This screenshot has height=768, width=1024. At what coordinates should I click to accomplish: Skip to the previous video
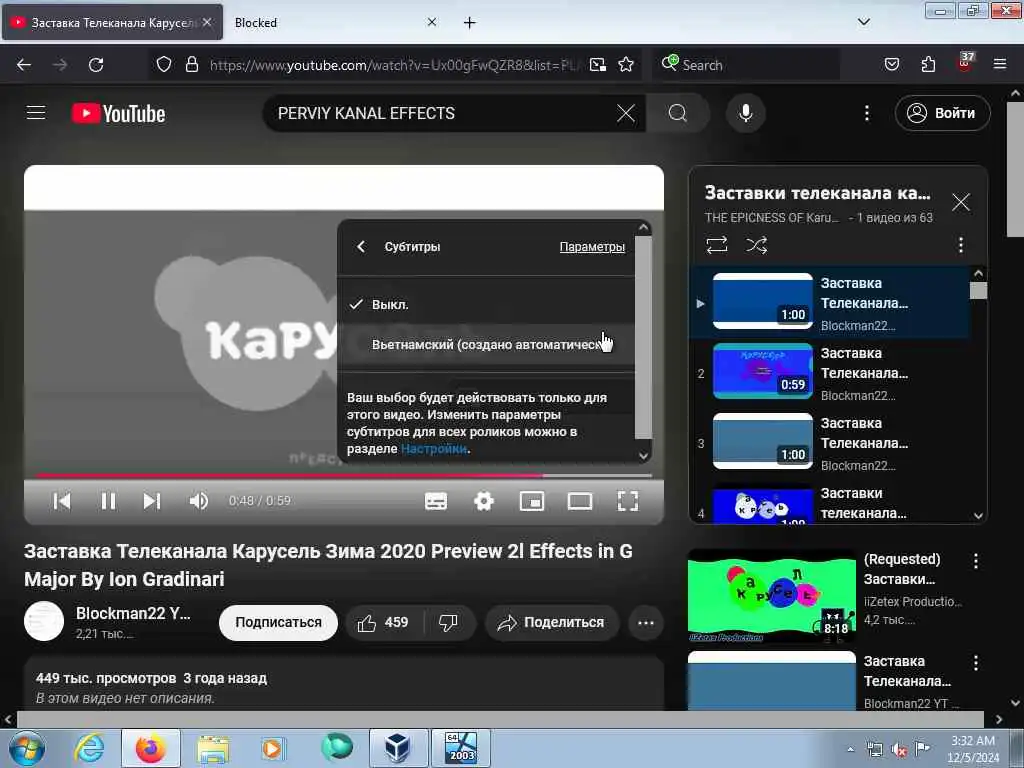tap(61, 501)
